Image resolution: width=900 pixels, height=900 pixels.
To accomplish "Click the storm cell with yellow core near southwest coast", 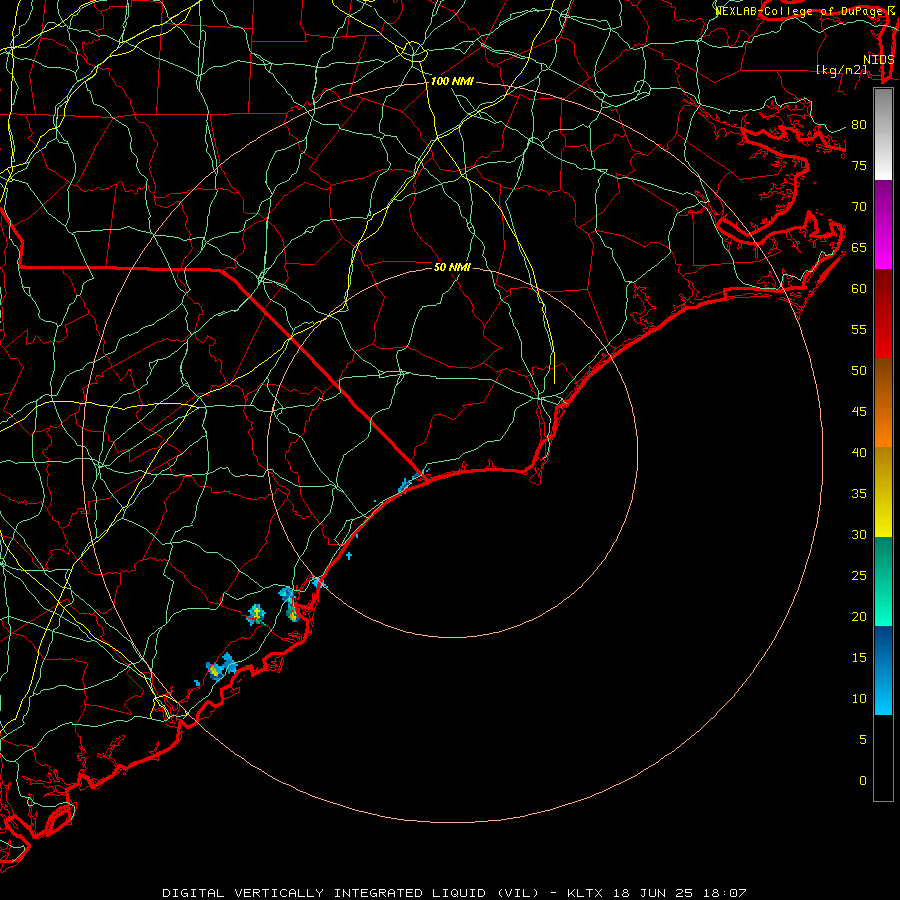I will pyautogui.click(x=215, y=670).
